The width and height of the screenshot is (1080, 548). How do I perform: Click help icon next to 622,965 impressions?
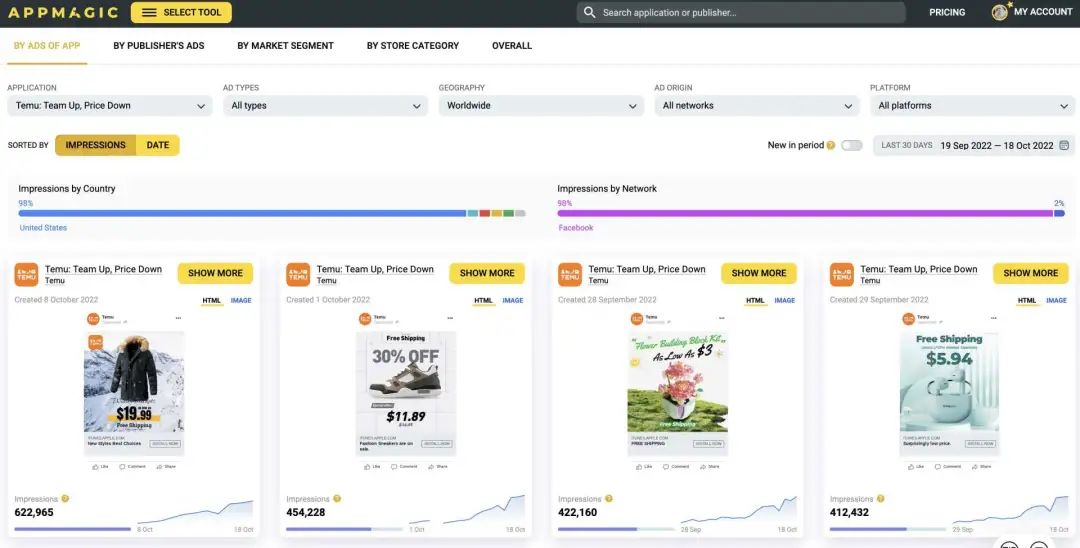click(65, 498)
